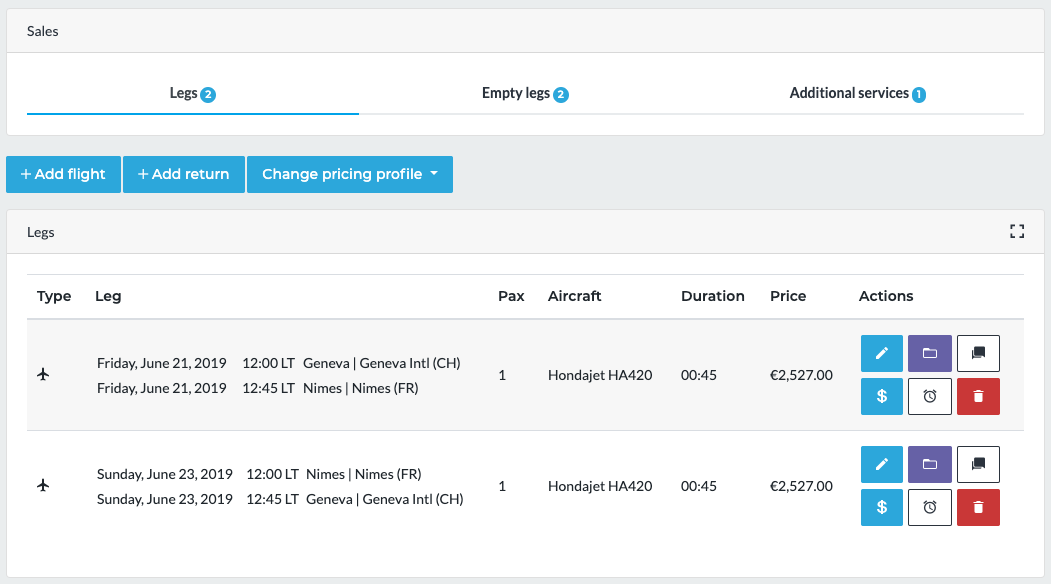Open comments icon on the Friday leg
The height and width of the screenshot is (584, 1051).
[x=977, y=353]
